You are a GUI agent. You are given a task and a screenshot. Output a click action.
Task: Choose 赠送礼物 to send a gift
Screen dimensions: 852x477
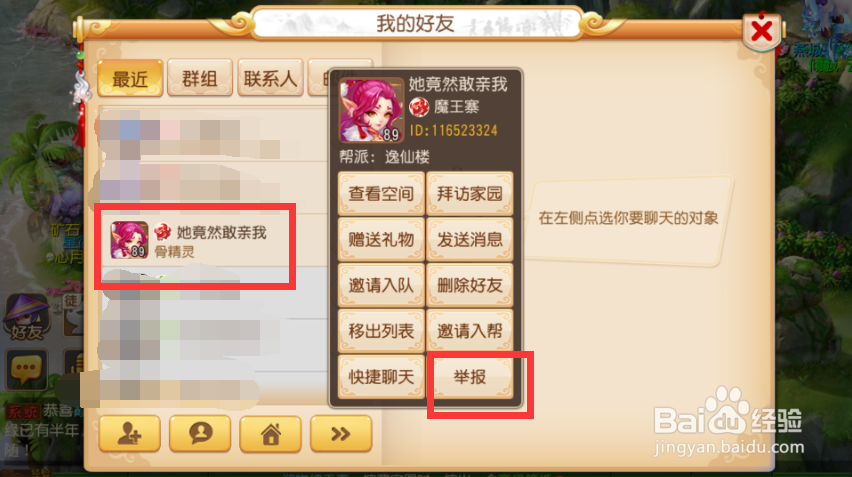381,240
